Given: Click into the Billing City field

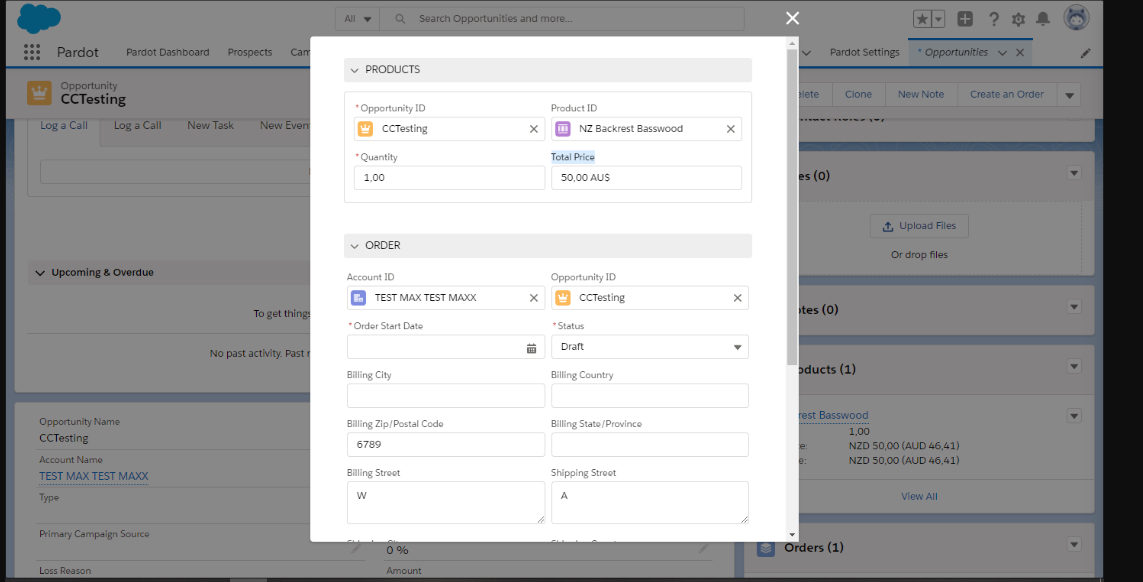Looking at the screenshot, I should click(446, 396).
